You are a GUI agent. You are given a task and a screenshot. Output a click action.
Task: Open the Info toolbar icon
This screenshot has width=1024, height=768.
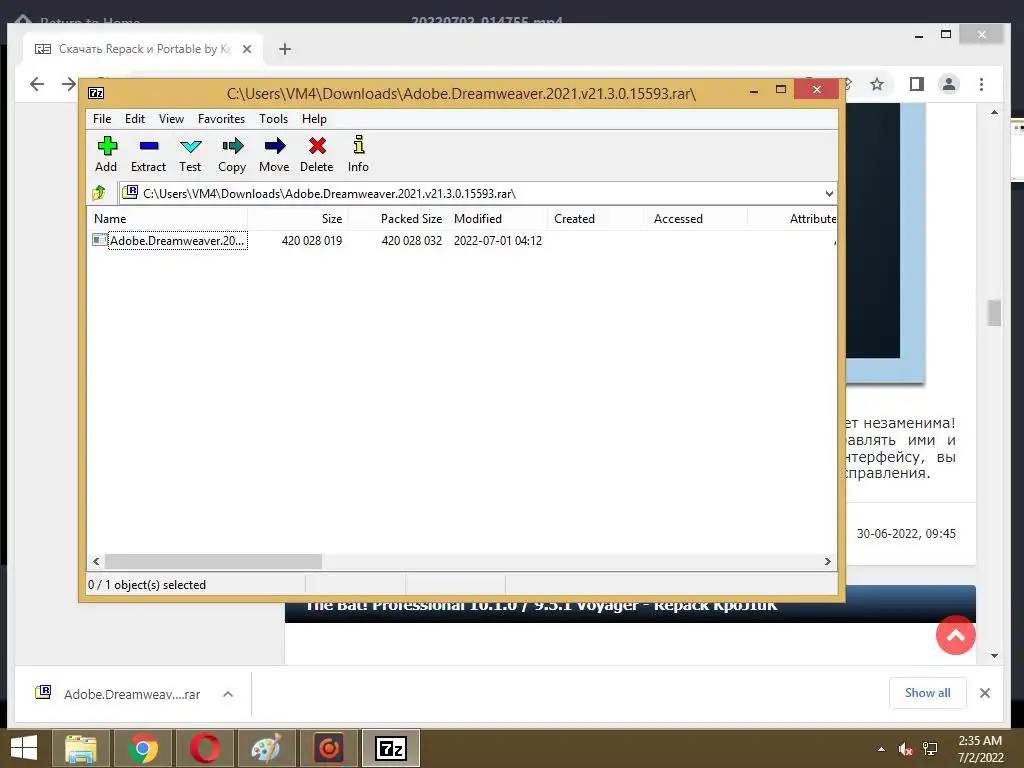coord(359,145)
